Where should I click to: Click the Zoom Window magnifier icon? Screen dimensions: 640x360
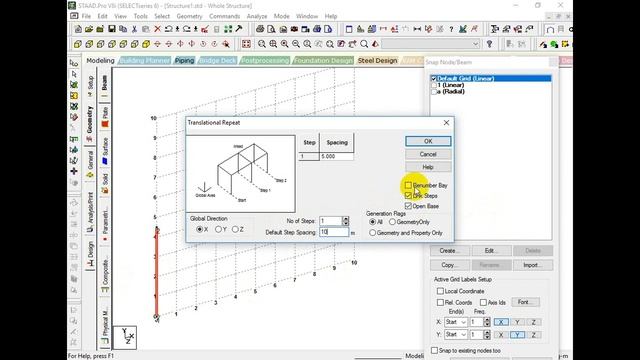point(262,44)
